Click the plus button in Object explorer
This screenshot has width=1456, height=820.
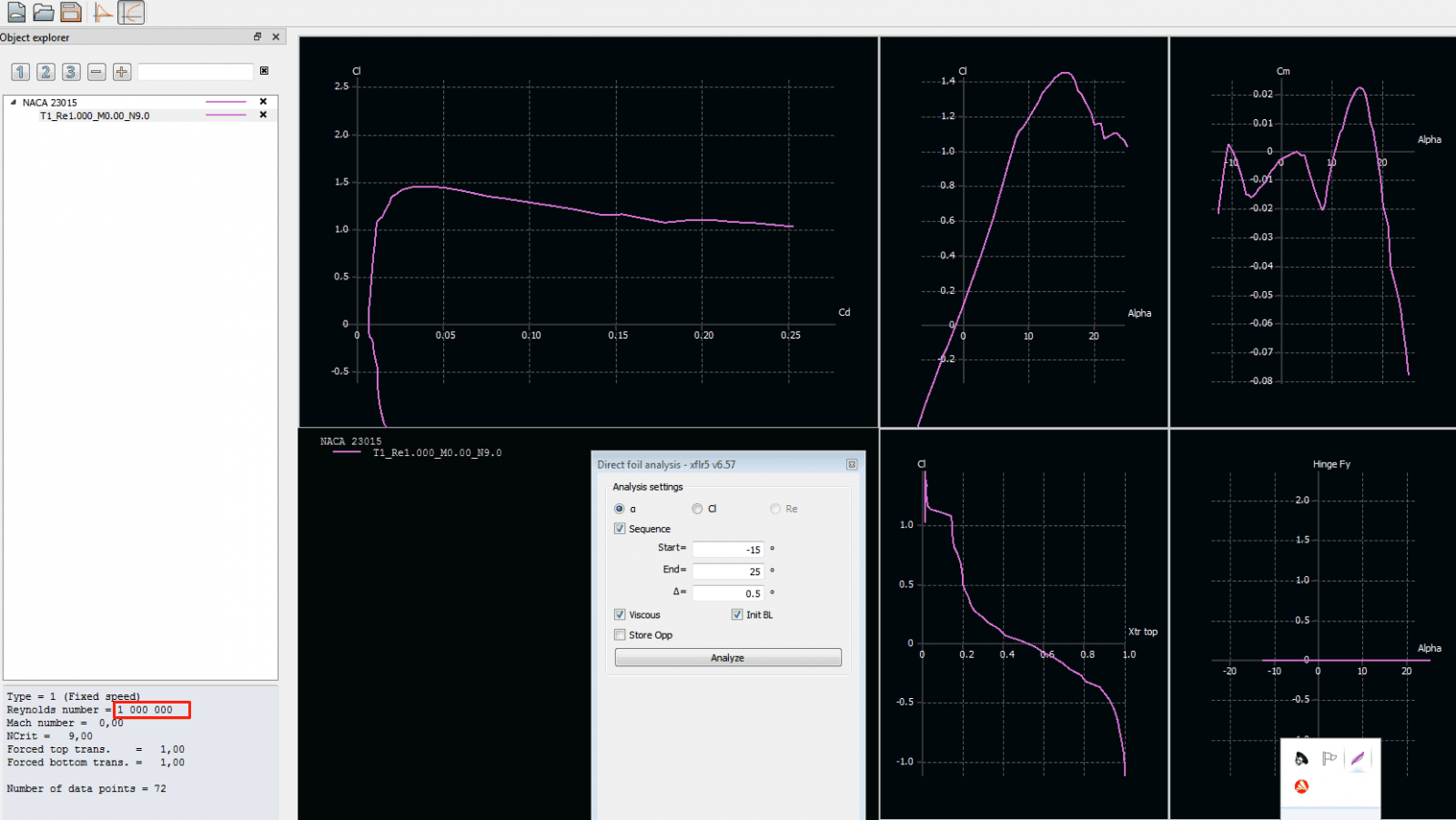point(122,72)
